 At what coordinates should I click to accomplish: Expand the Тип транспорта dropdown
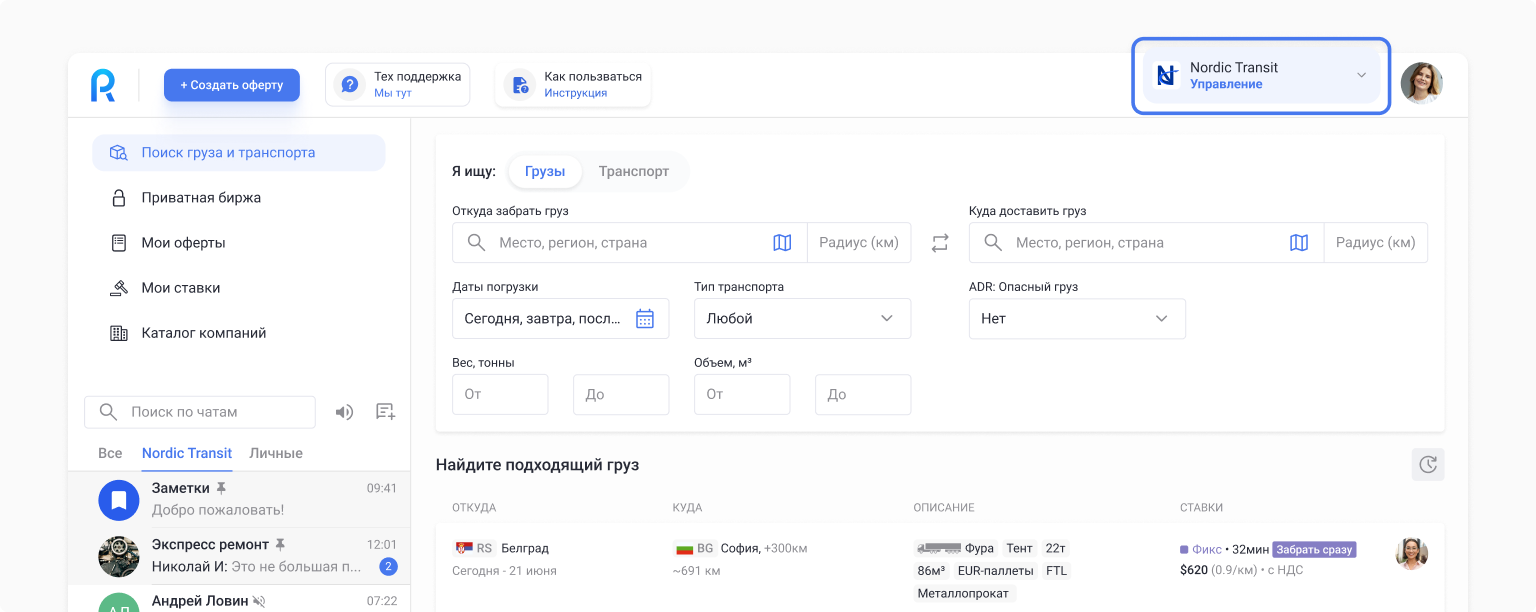point(802,319)
